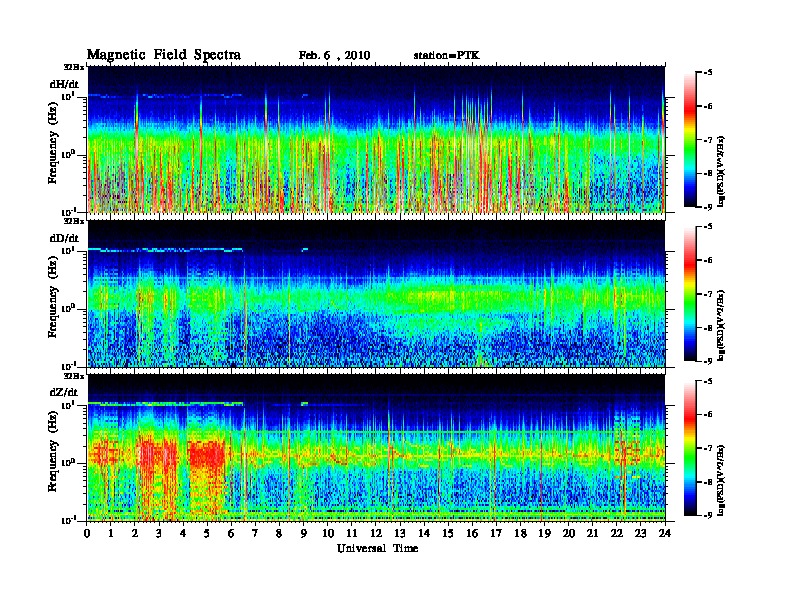Click hour "1" on the time axis

(x=111, y=534)
